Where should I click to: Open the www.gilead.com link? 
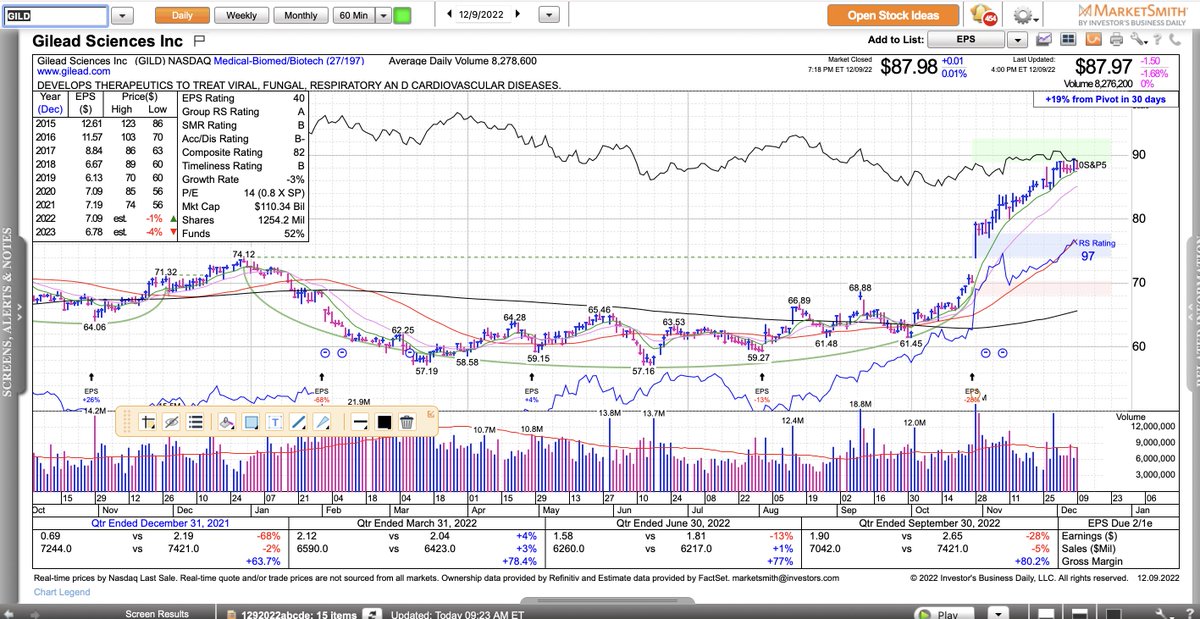pos(72,72)
